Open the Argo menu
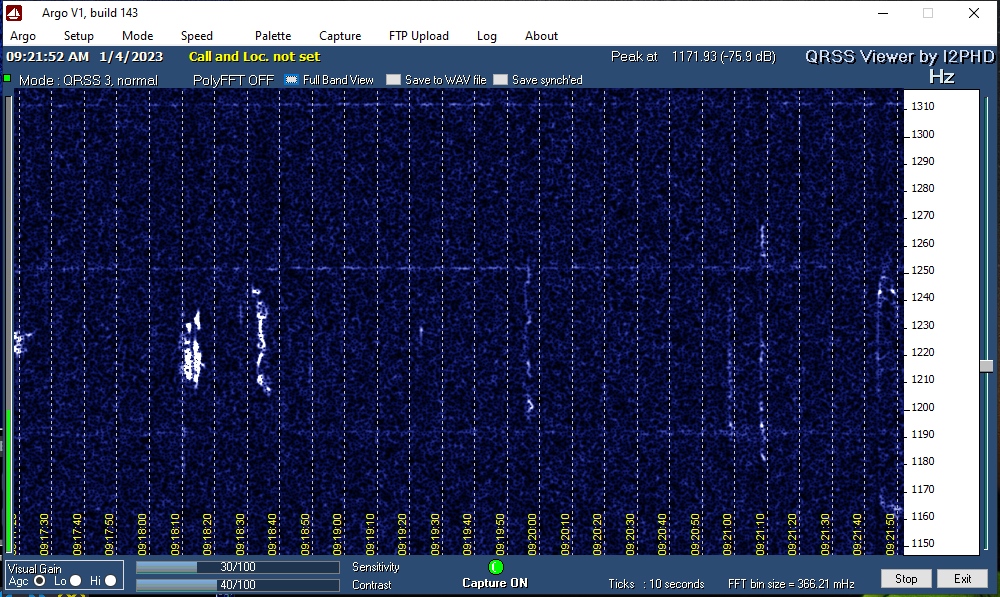The image size is (1000, 597). [x=23, y=36]
